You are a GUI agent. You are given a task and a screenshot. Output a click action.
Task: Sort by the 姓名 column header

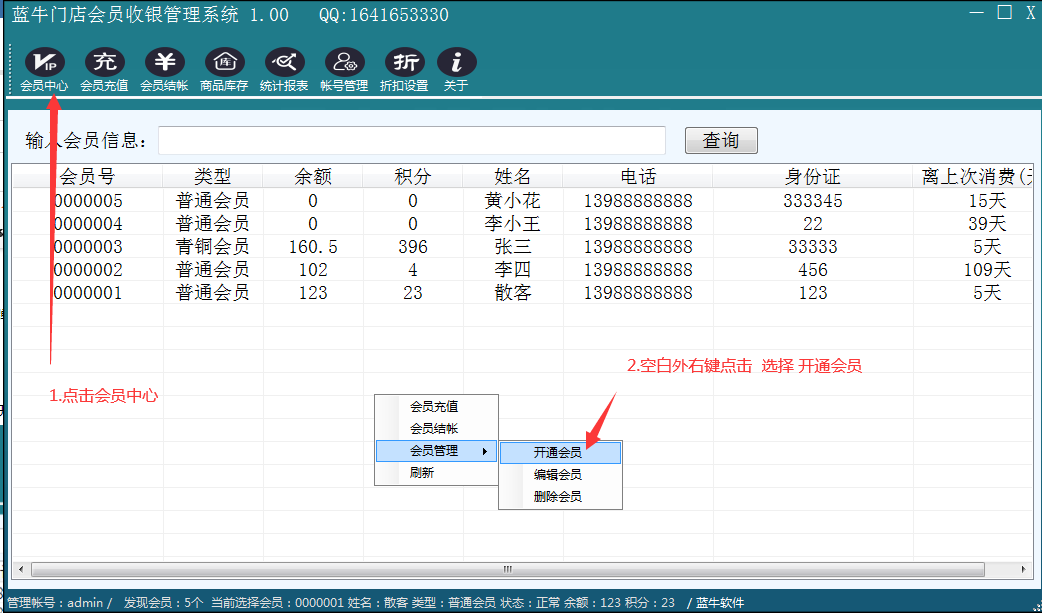(513, 176)
